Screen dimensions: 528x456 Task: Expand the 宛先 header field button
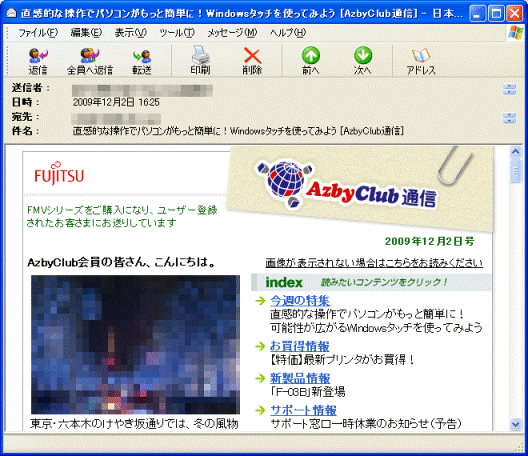coord(509,118)
